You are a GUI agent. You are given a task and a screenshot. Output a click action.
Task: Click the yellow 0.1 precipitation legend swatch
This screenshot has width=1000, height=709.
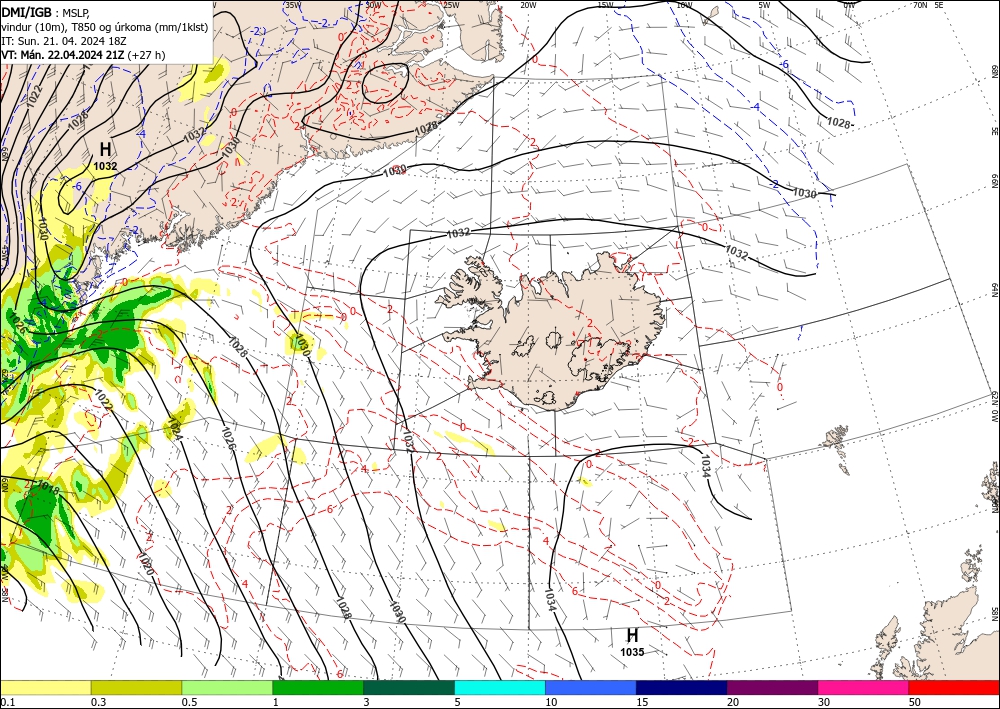[45, 687]
